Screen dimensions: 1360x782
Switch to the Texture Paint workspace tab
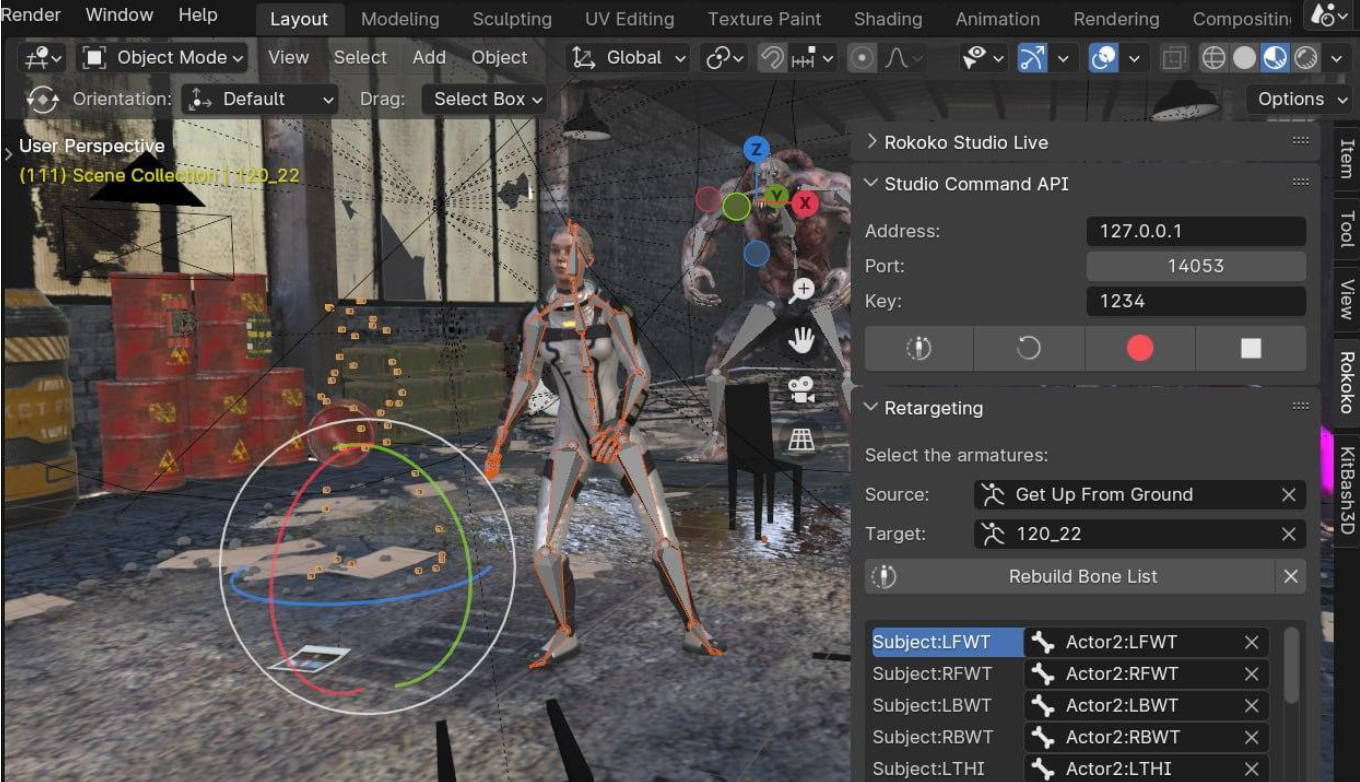(764, 19)
